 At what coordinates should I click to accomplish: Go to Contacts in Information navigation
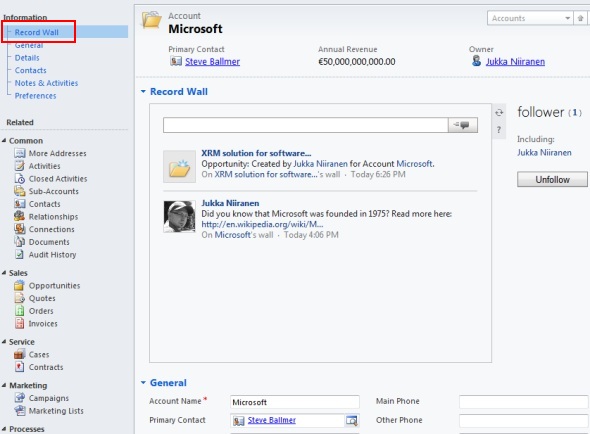30,70
